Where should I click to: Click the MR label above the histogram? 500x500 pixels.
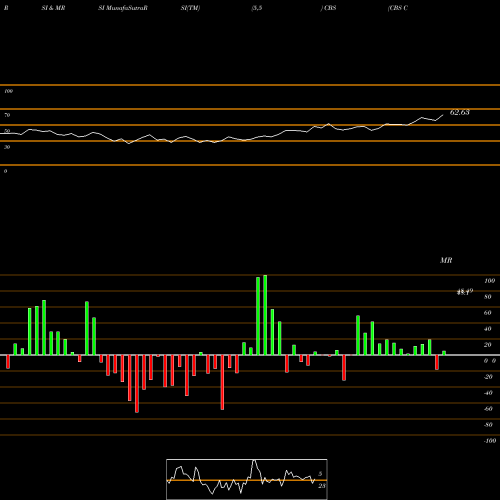(446, 260)
